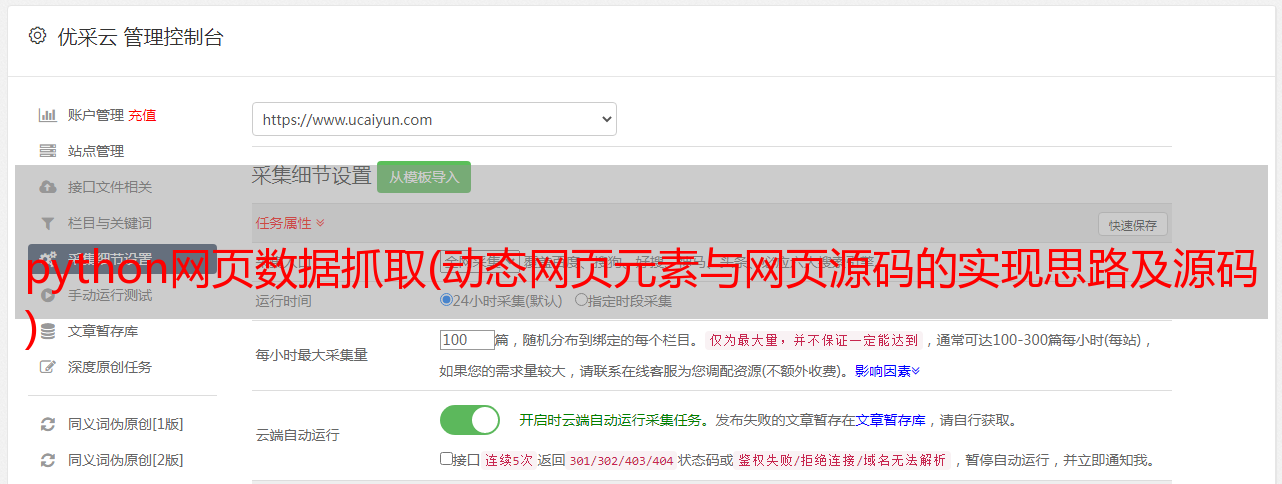This screenshot has height=484, width=1282.
Task: Click the 云端自动运行 row label
Action: click(297, 435)
